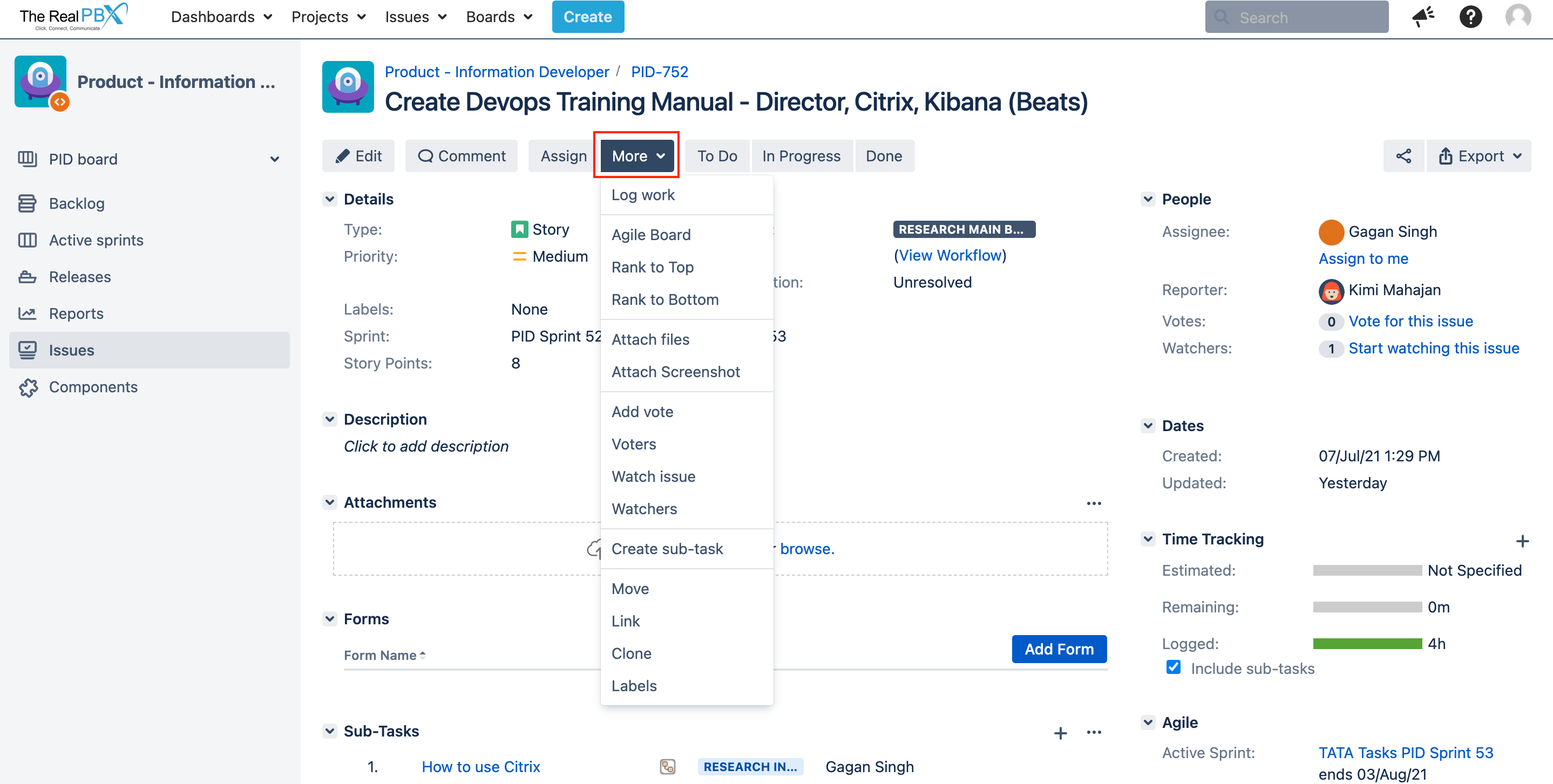
Task: Click the In Progress transition button
Action: pyautogui.click(x=801, y=156)
